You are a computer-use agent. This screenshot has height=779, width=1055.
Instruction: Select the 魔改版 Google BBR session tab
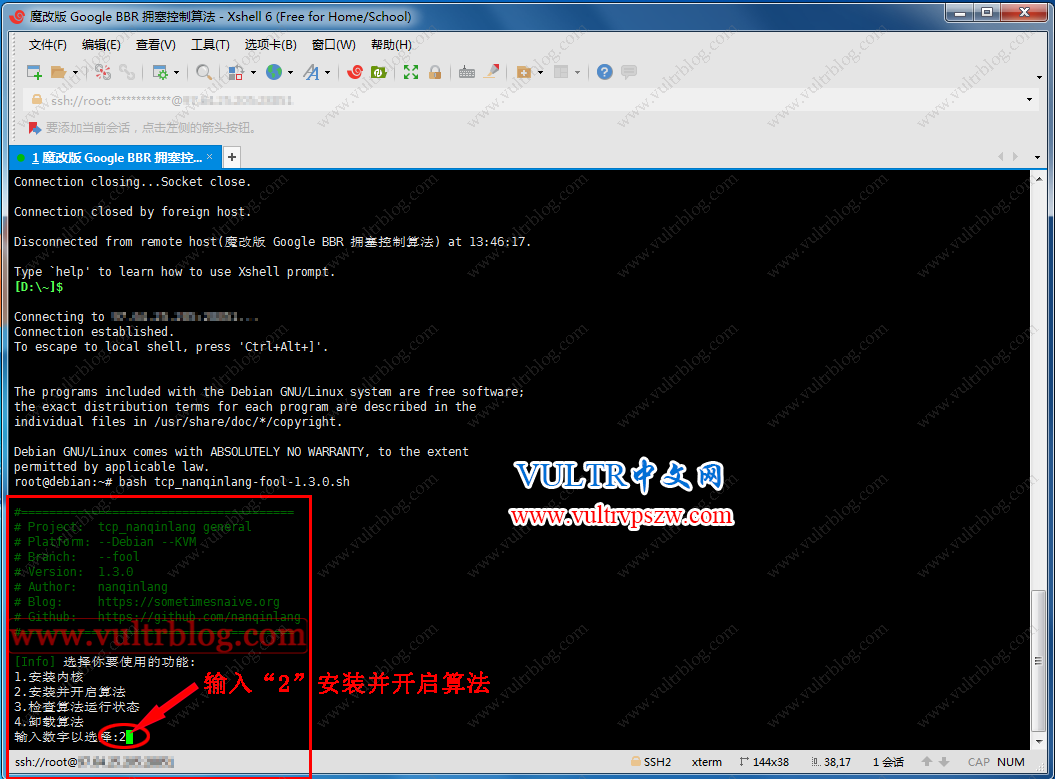pyautogui.click(x=116, y=157)
